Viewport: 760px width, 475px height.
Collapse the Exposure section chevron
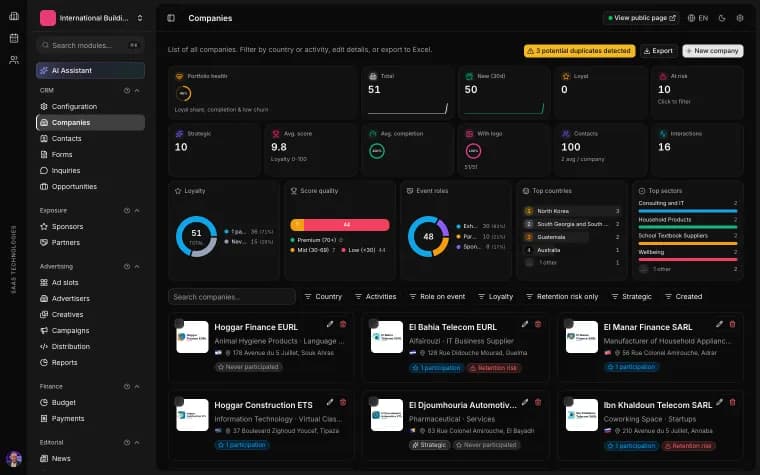pyautogui.click(x=137, y=210)
